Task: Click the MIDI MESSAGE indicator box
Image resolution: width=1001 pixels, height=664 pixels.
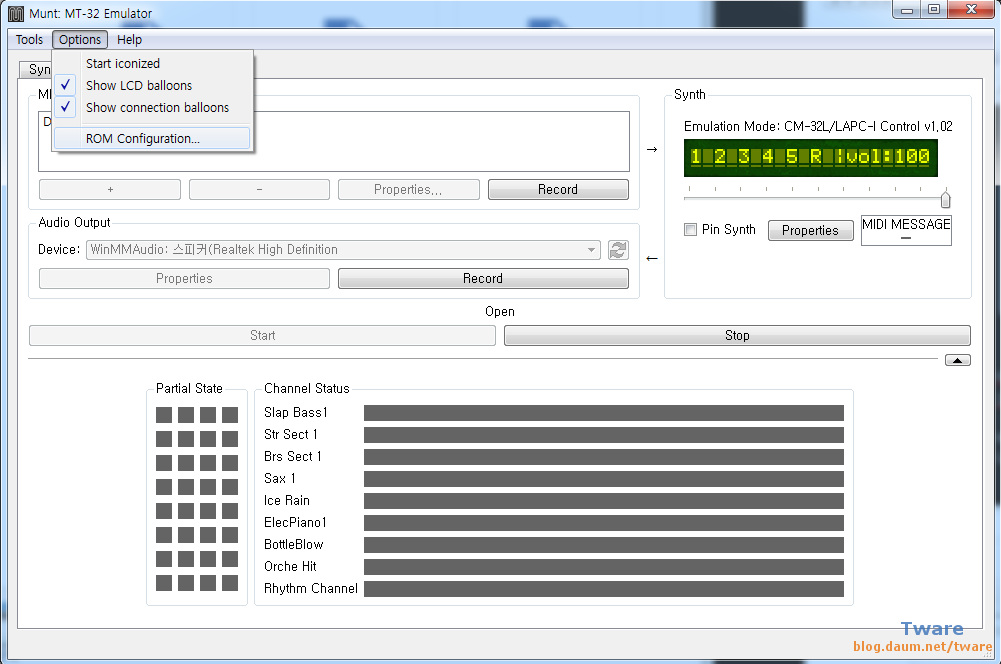Action: [x=906, y=230]
